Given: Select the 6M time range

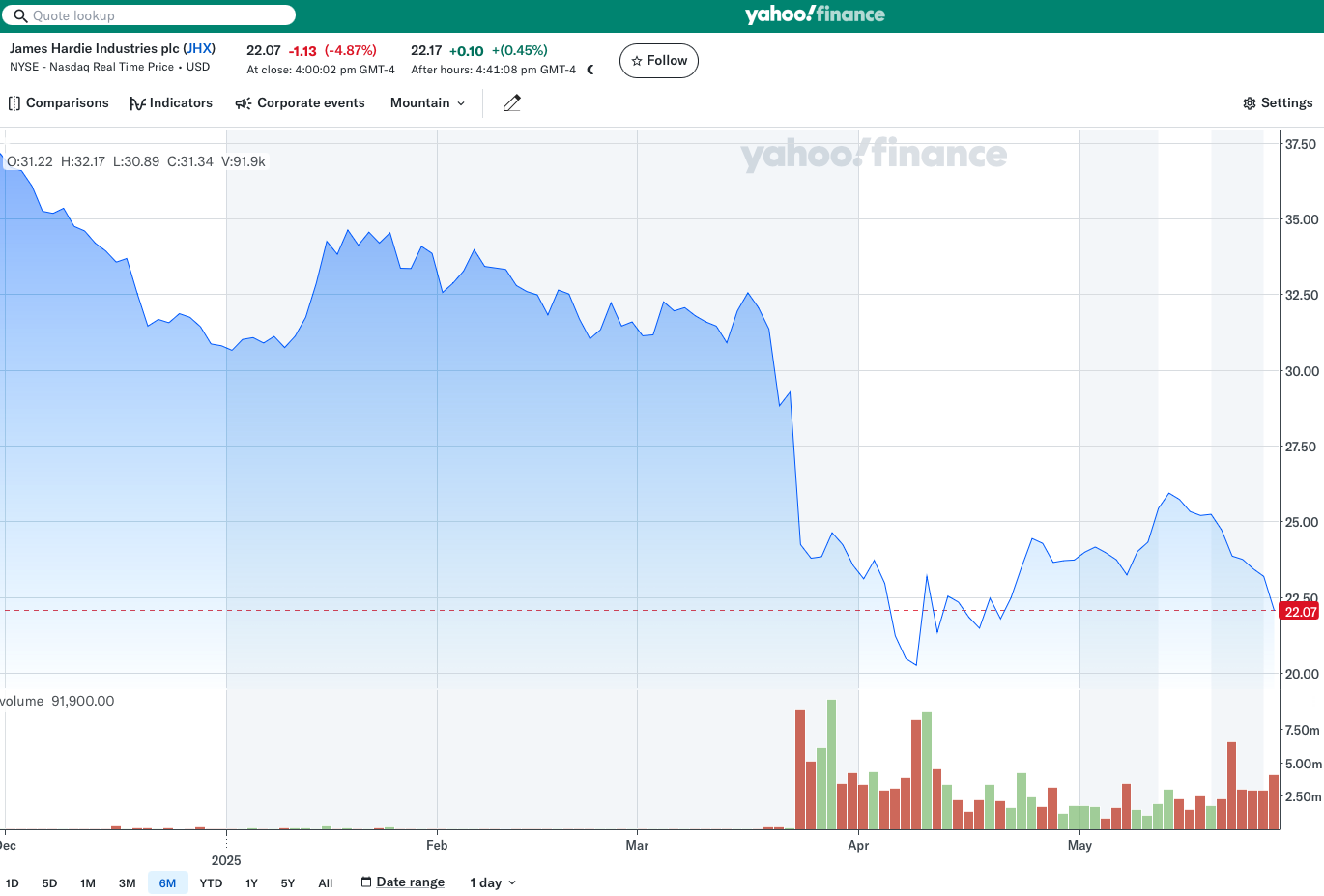Looking at the screenshot, I should point(167,883).
